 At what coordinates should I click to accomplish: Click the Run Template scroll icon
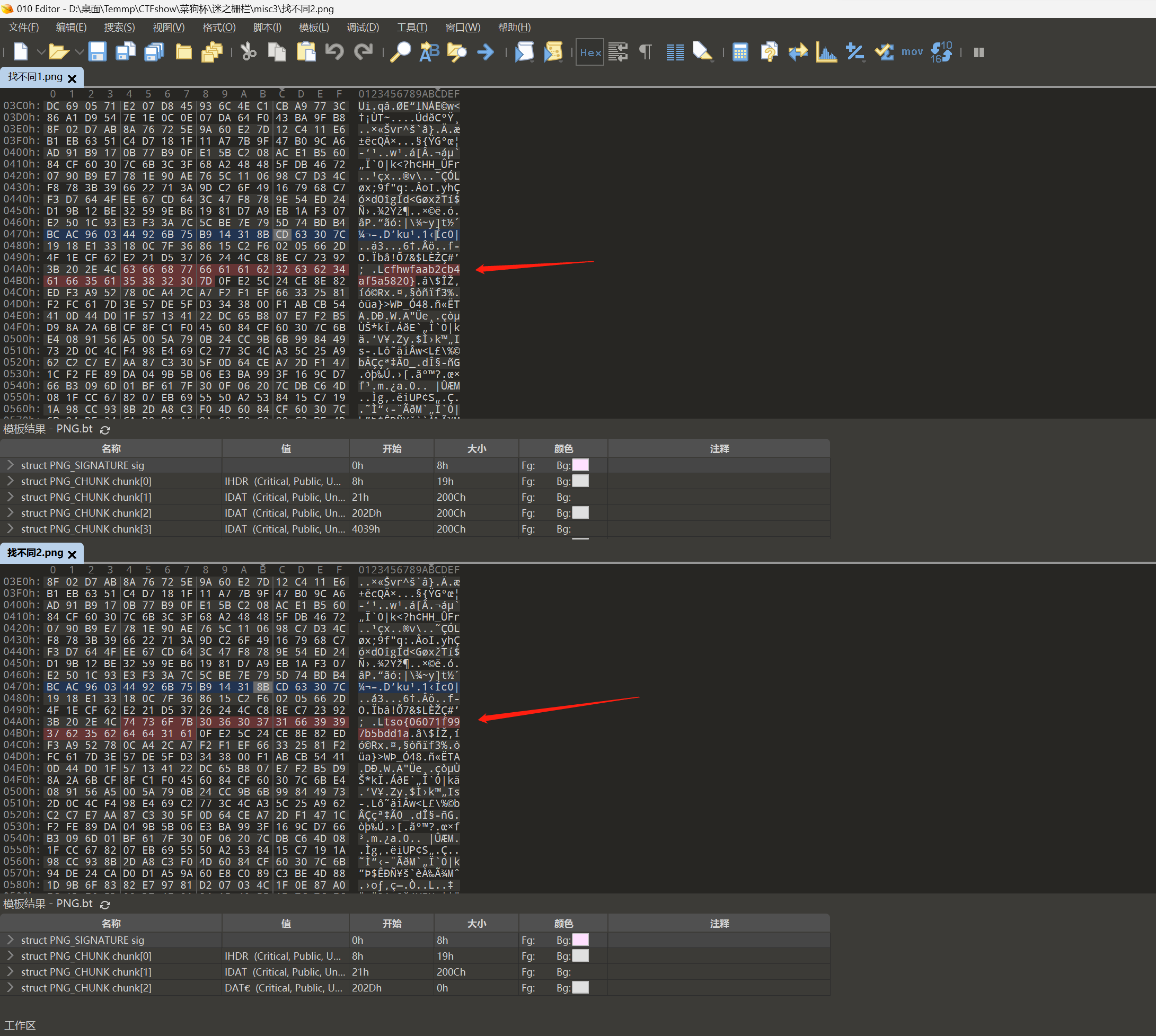(552, 52)
